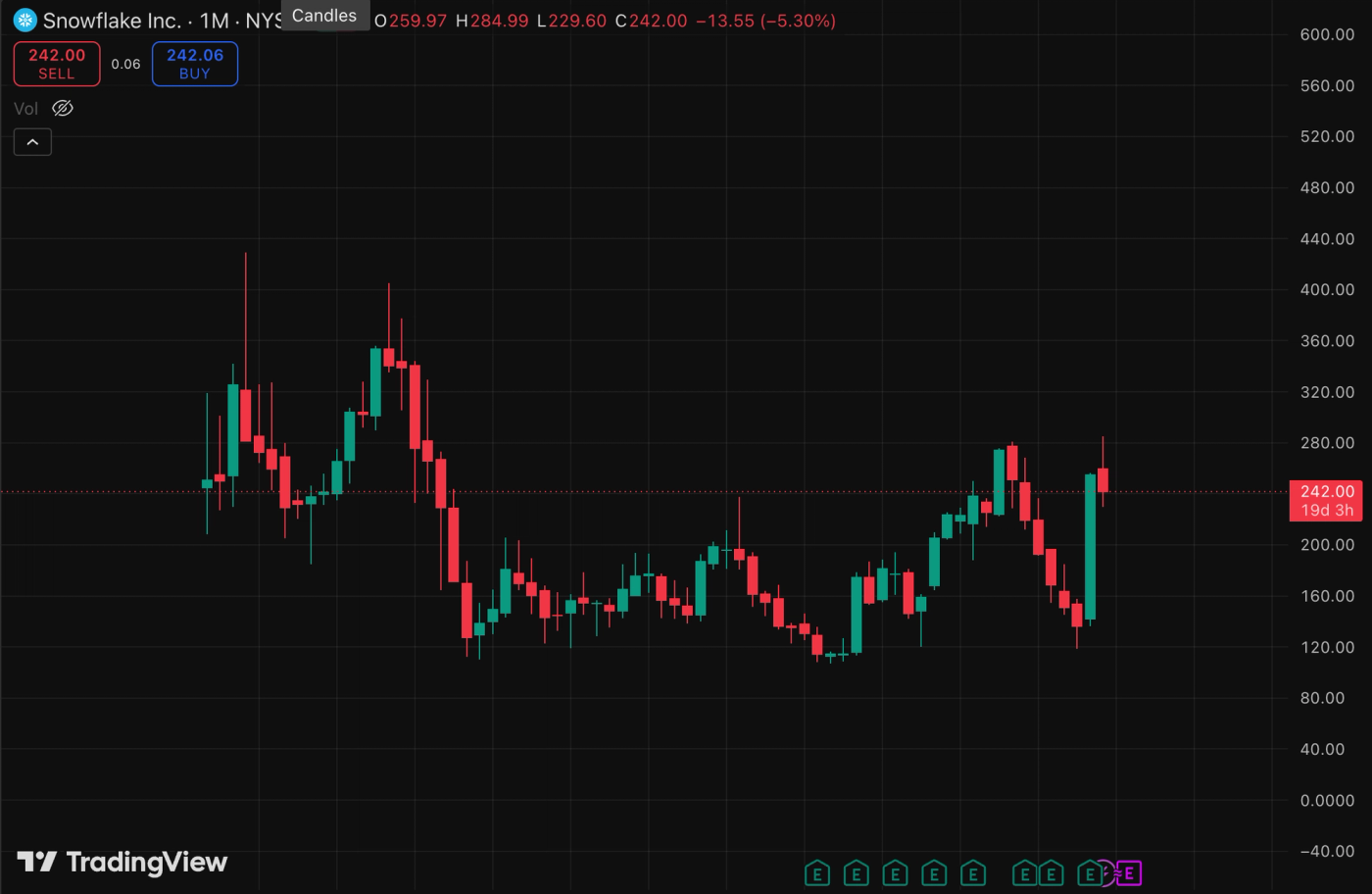Open the TradingView logo link

(122, 862)
